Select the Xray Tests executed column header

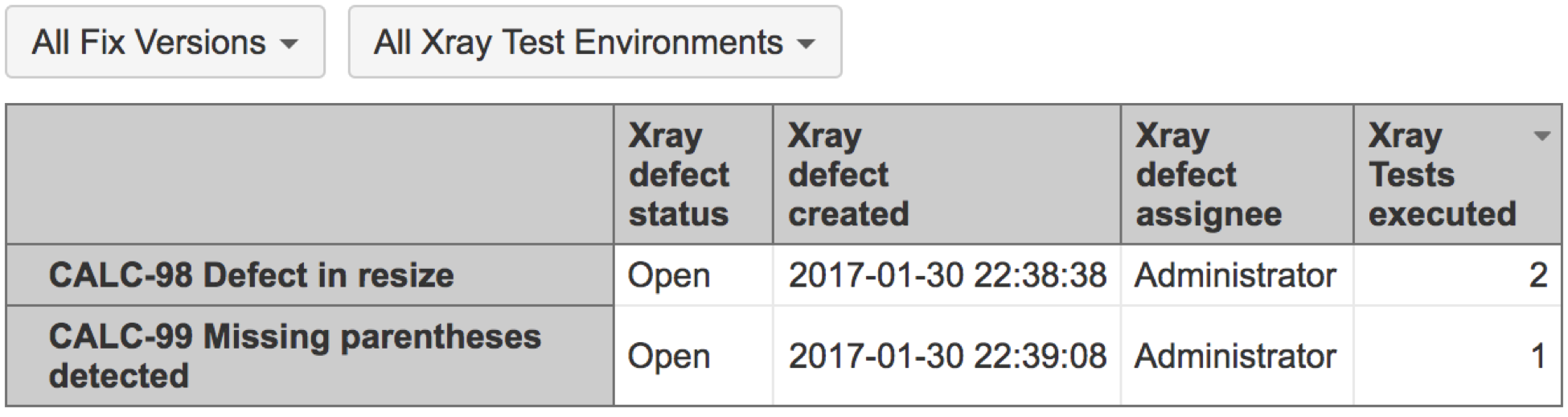[x=1458, y=175]
